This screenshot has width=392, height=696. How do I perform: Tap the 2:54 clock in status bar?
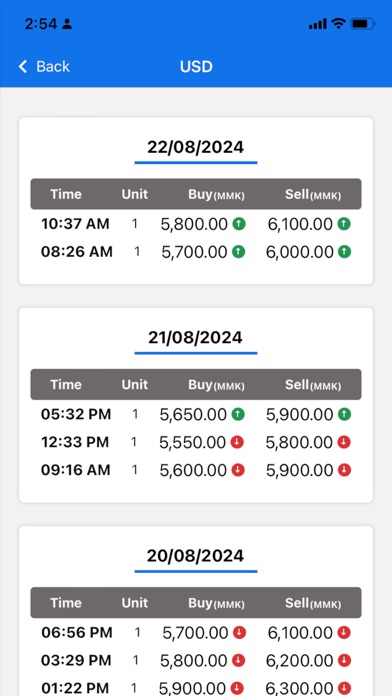[41, 24]
